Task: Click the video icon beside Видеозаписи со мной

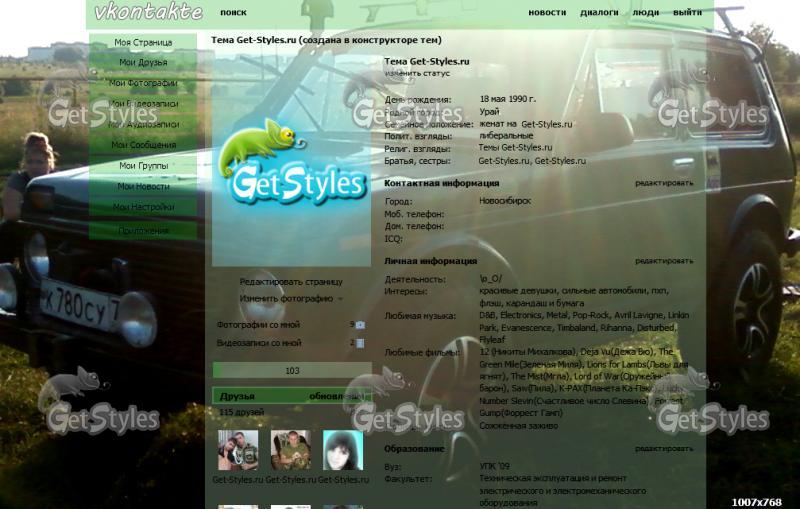Action: [360, 343]
